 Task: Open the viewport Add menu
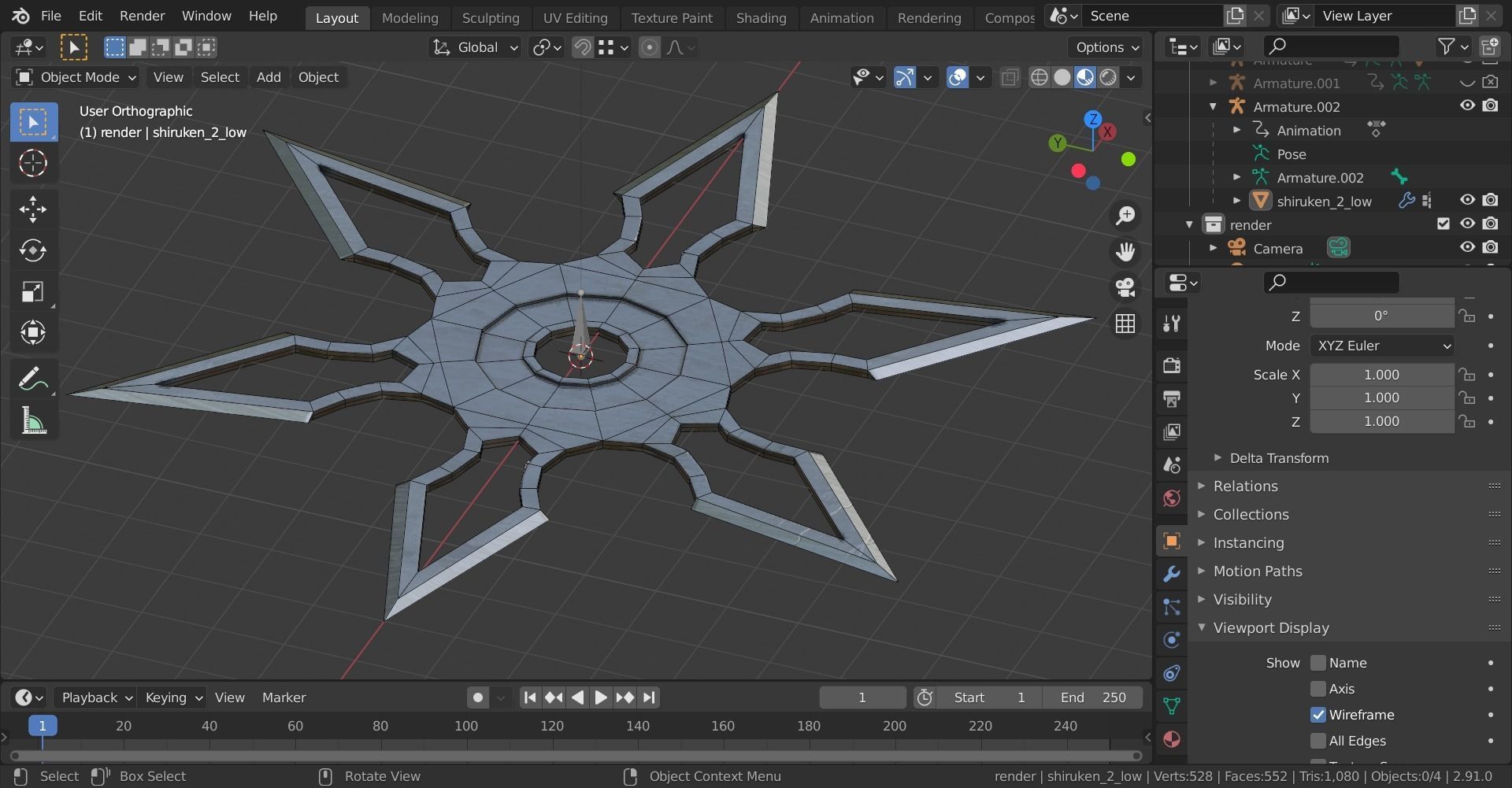pos(269,77)
